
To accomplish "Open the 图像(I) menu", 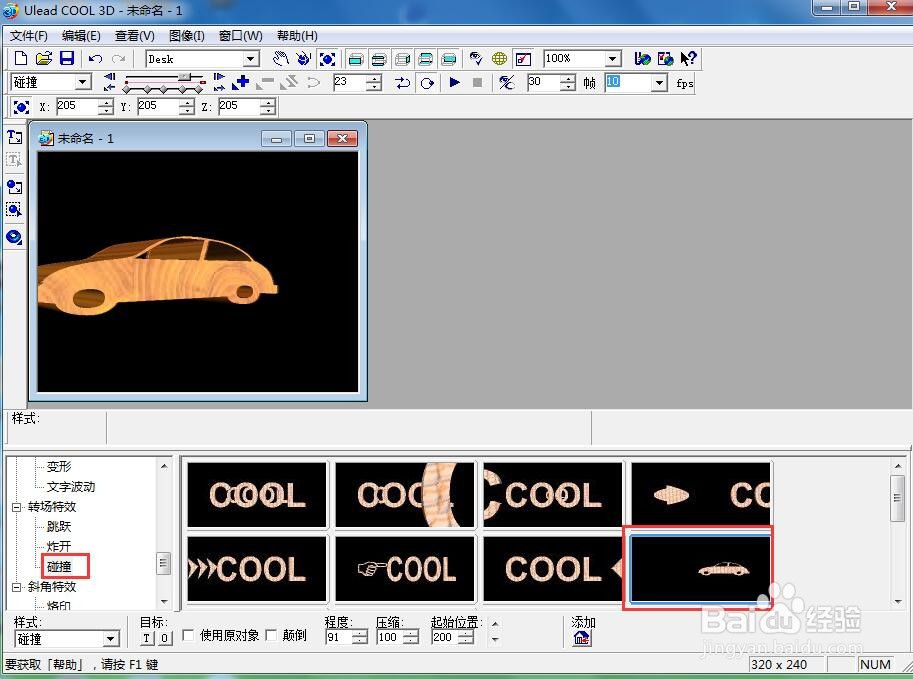I will point(186,36).
